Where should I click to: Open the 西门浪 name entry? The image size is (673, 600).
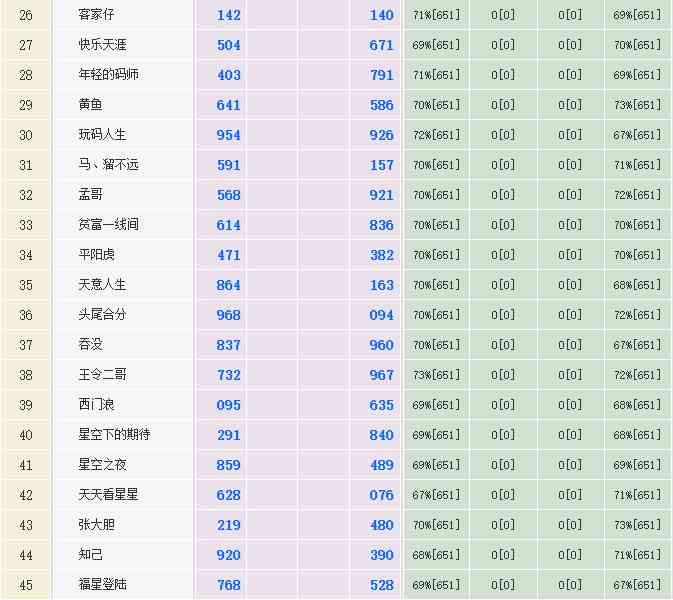(x=96, y=405)
